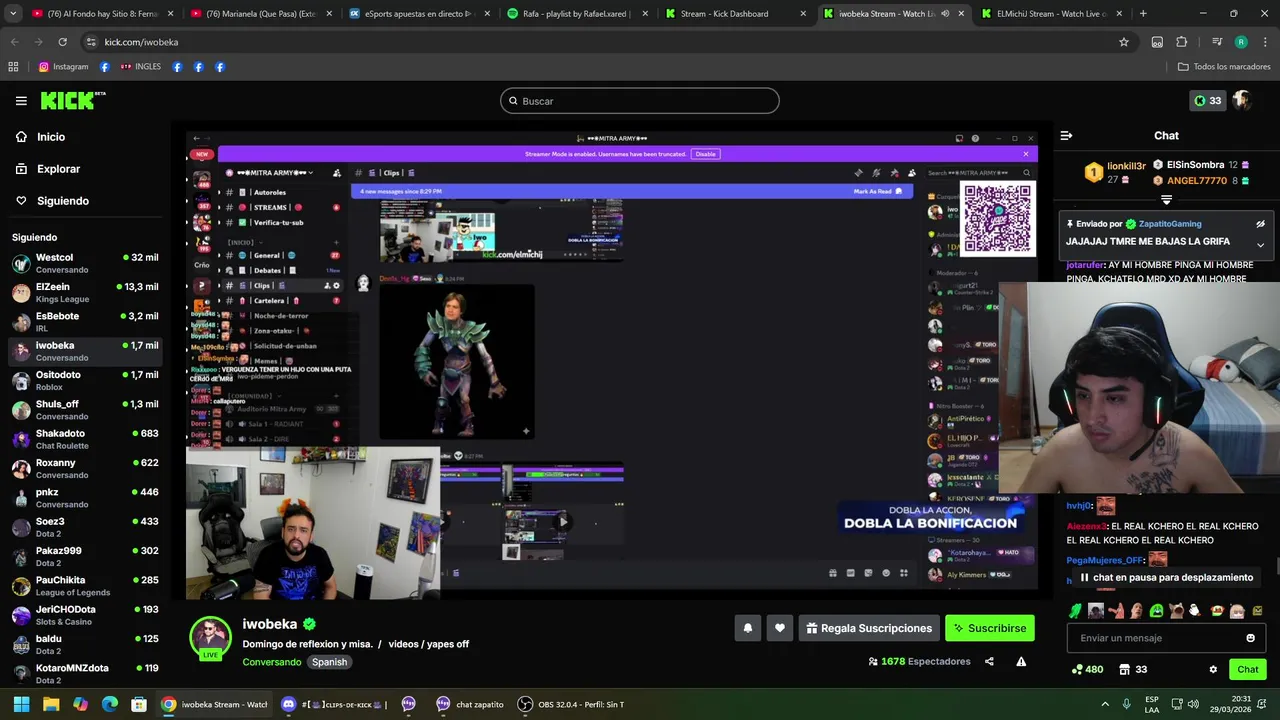Click the Spanish language tag

(329, 662)
